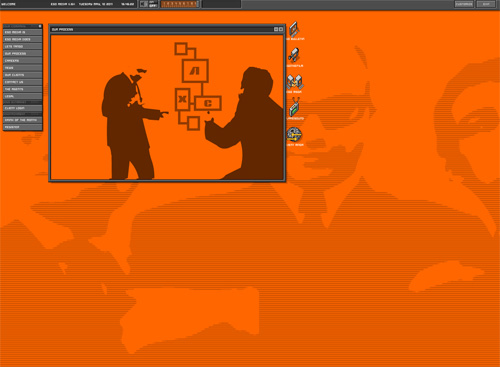The width and height of the screenshot is (500, 367).
Task: Select the 'Careers' menu item
Action: (x=23, y=61)
